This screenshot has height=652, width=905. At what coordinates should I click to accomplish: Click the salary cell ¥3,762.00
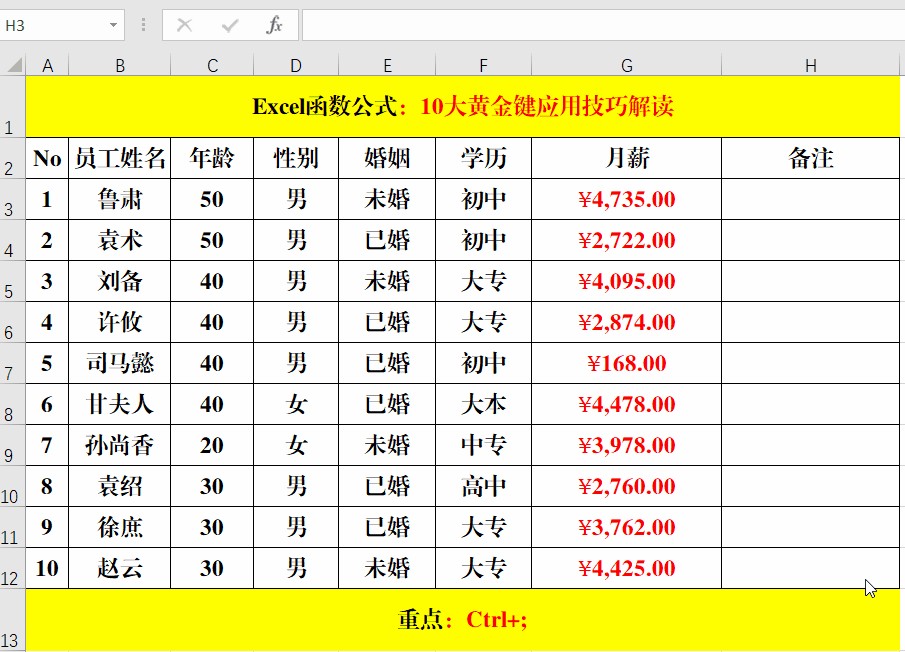626,527
